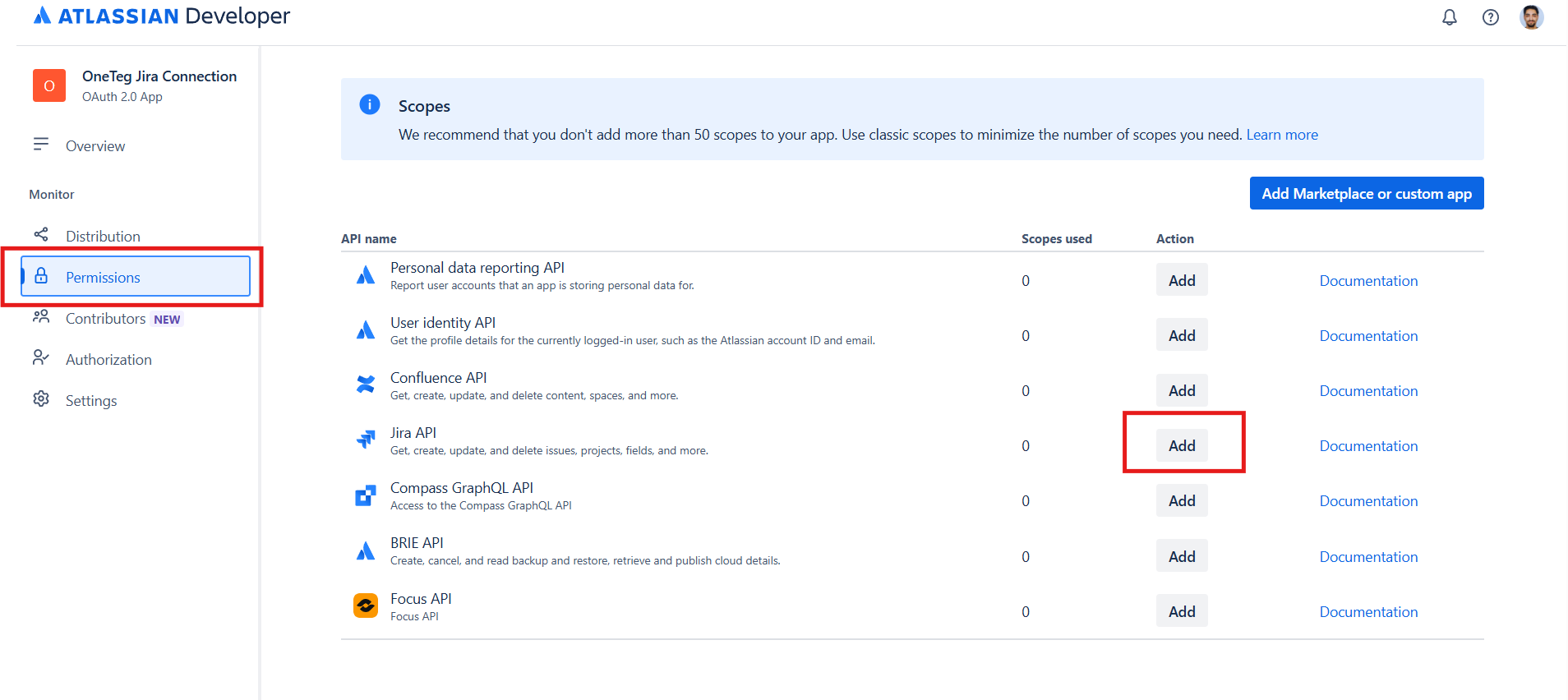This screenshot has height=700, width=1568.
Task: Click the Scopes used column header
Action: click(x=1057, y=239)
